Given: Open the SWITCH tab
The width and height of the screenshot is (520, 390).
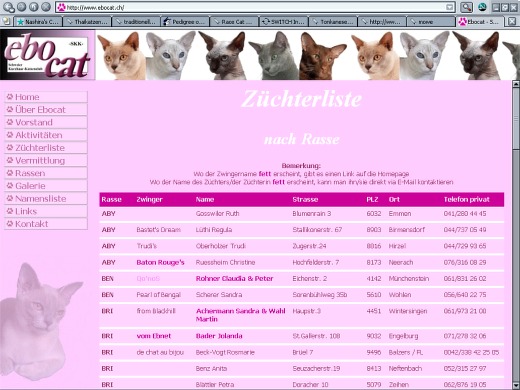Looking at the screenshot, I should pyautogui.click(x=284, y=22).
